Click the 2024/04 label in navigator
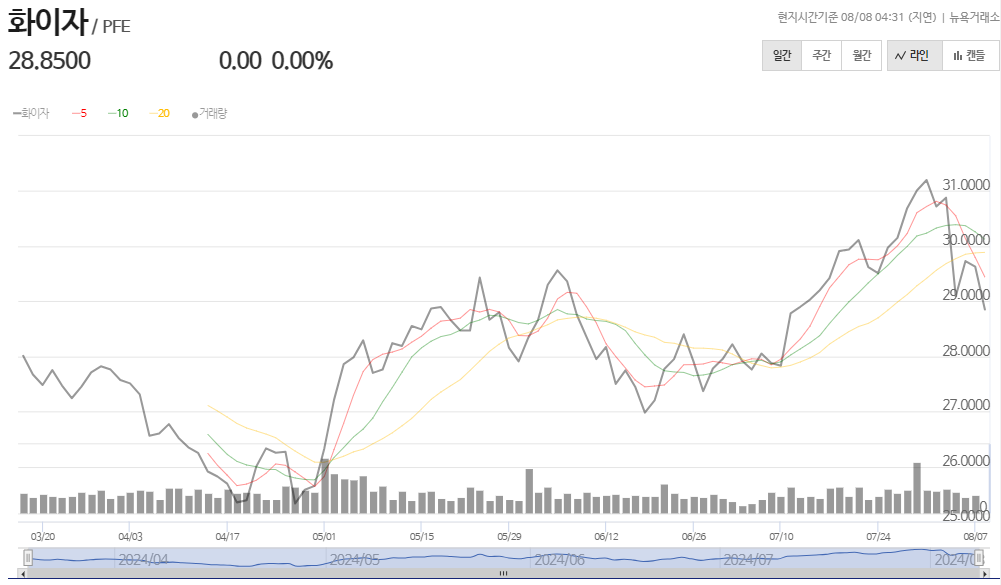Image resolution: width=1001 pixels, height=585 pixels. pyautogui.click(x=143, y=560)
